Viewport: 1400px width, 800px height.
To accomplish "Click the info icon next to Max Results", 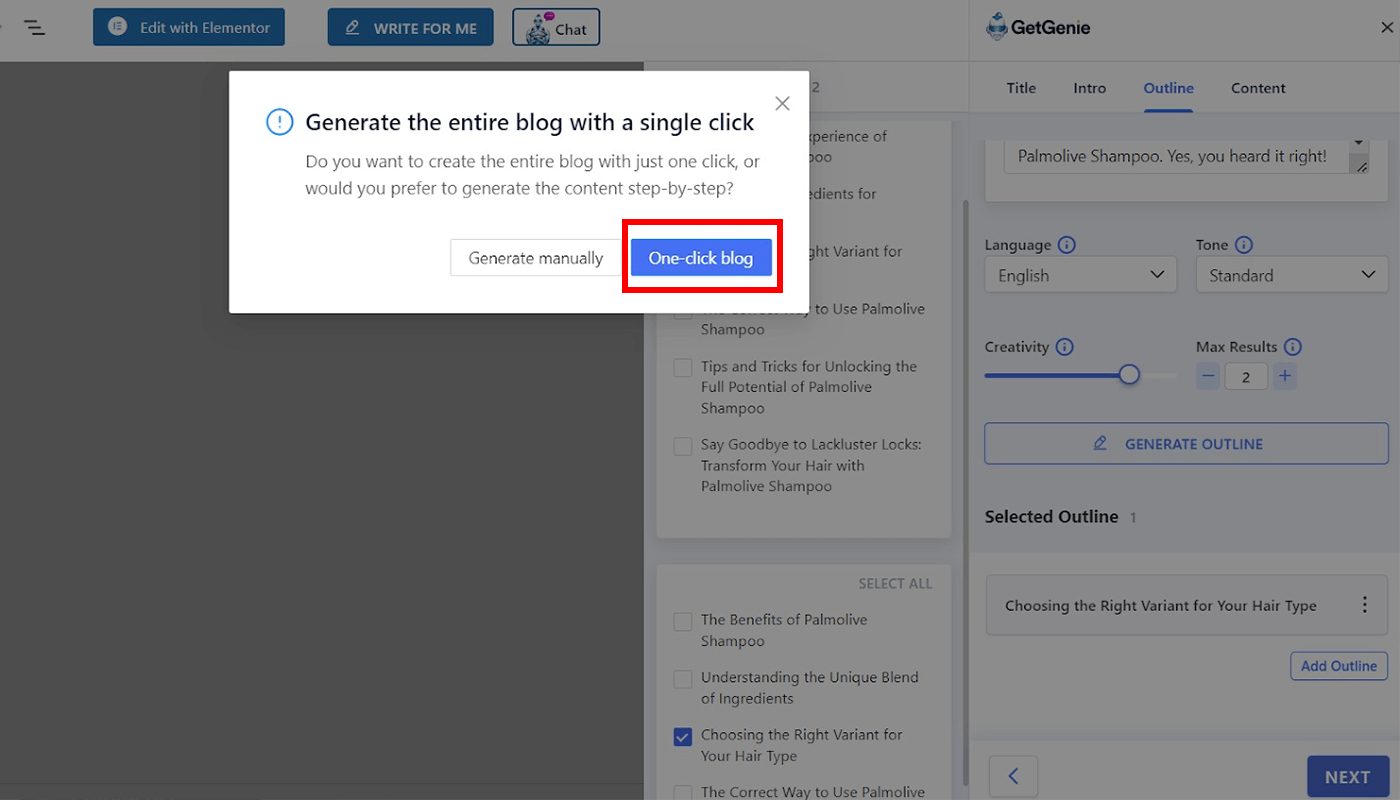I will coord(1293,347).
